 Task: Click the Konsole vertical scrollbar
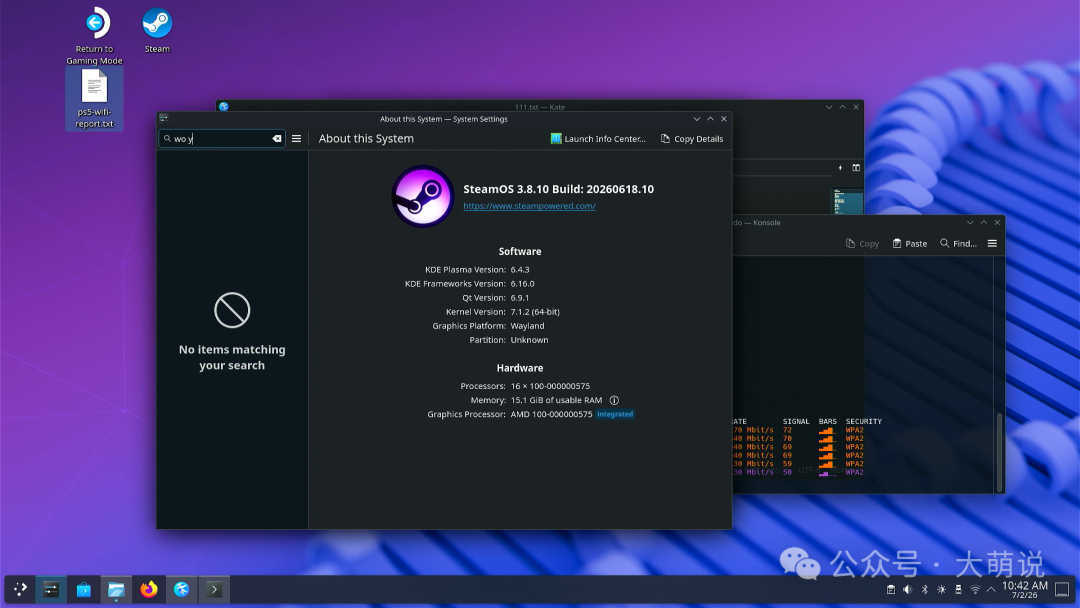coord(999,452)
